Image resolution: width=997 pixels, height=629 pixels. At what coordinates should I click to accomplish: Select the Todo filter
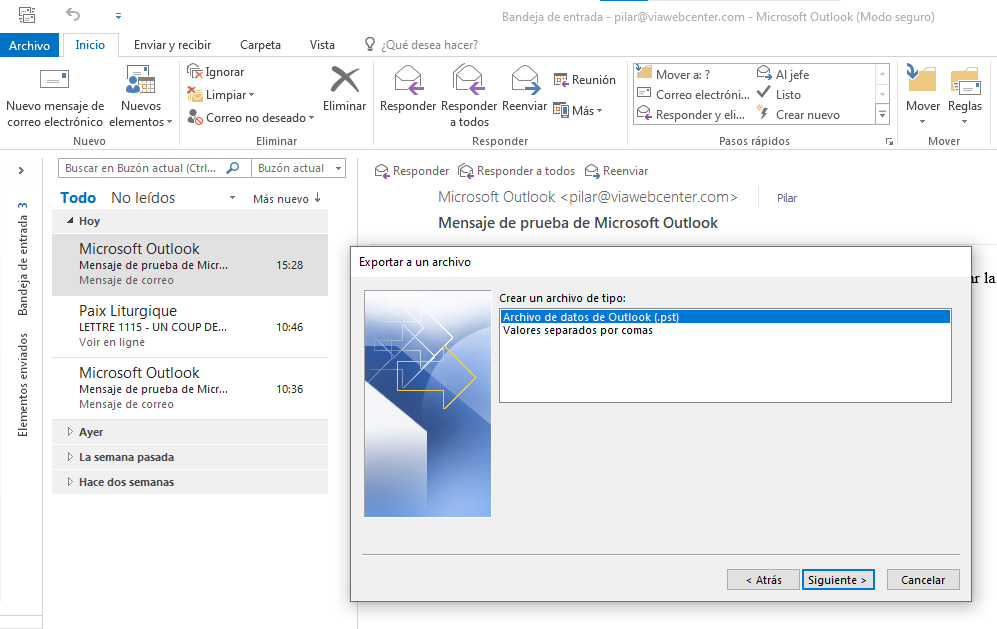pos(78,198)
